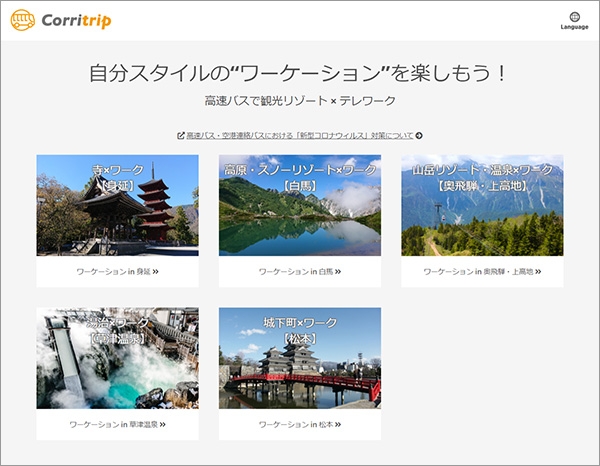Click the double chevron after ワーケーション in 草津温泉

[162, 424]
